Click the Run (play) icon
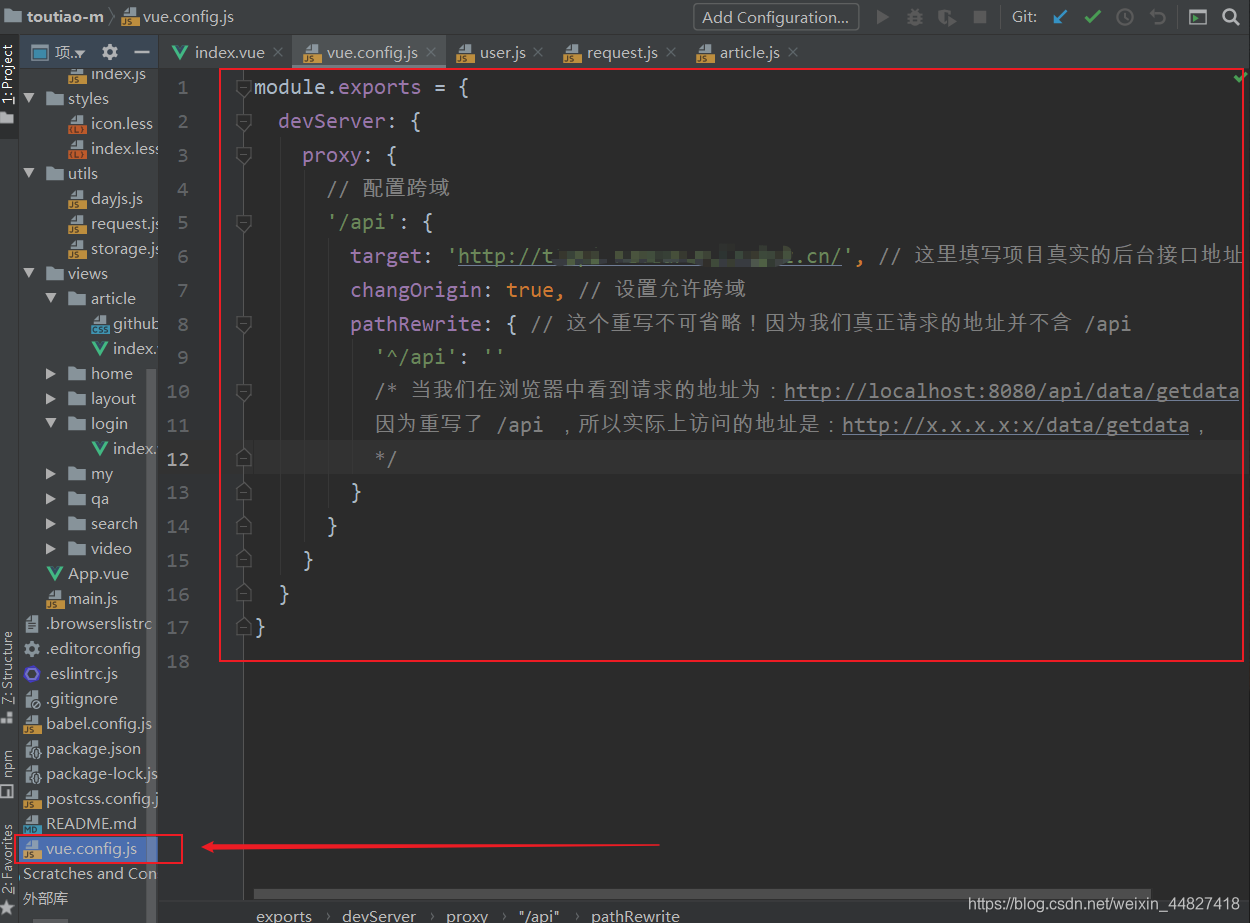1250x923 pixels. tap(882, 17)
